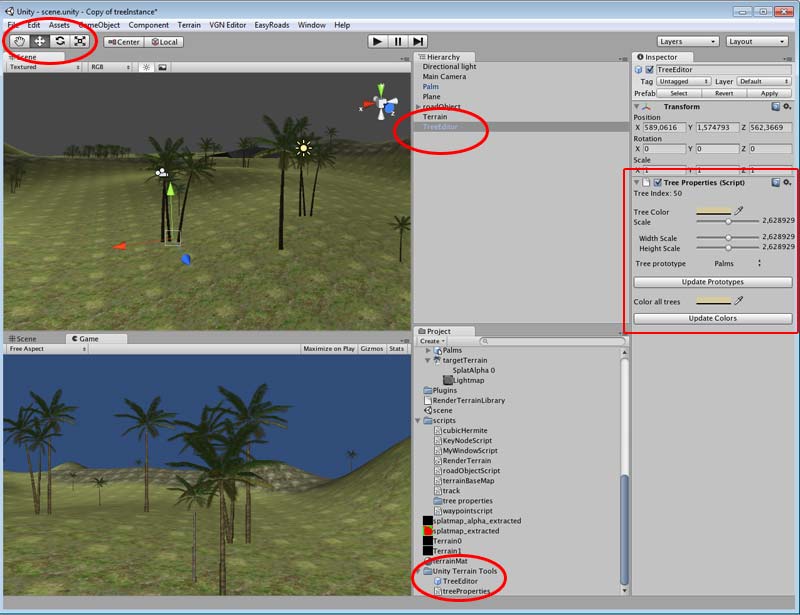
Task: Select the Hand pan tool
Action: coord(20,42)
